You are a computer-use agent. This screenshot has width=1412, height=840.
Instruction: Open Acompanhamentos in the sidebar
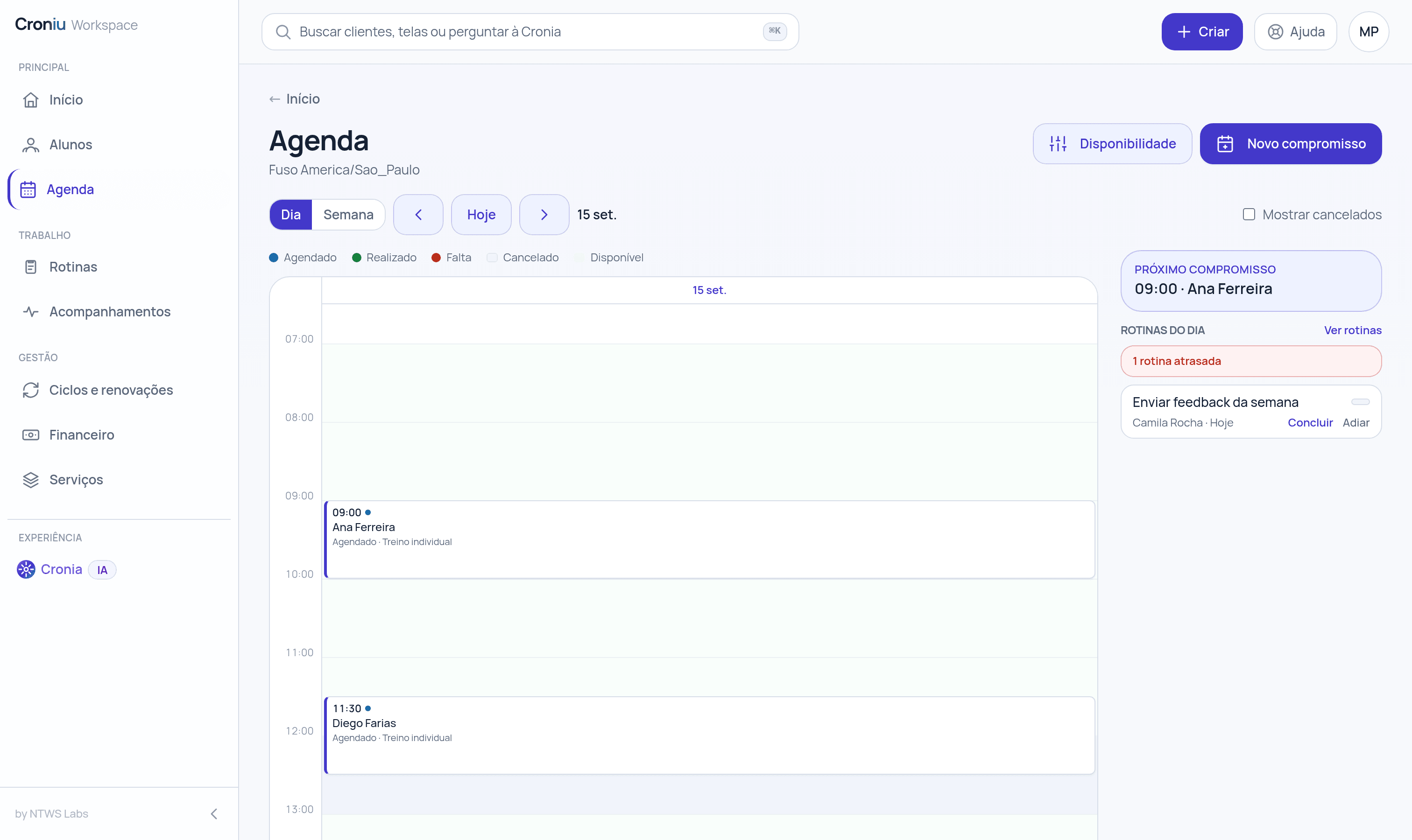click(119, 311)
